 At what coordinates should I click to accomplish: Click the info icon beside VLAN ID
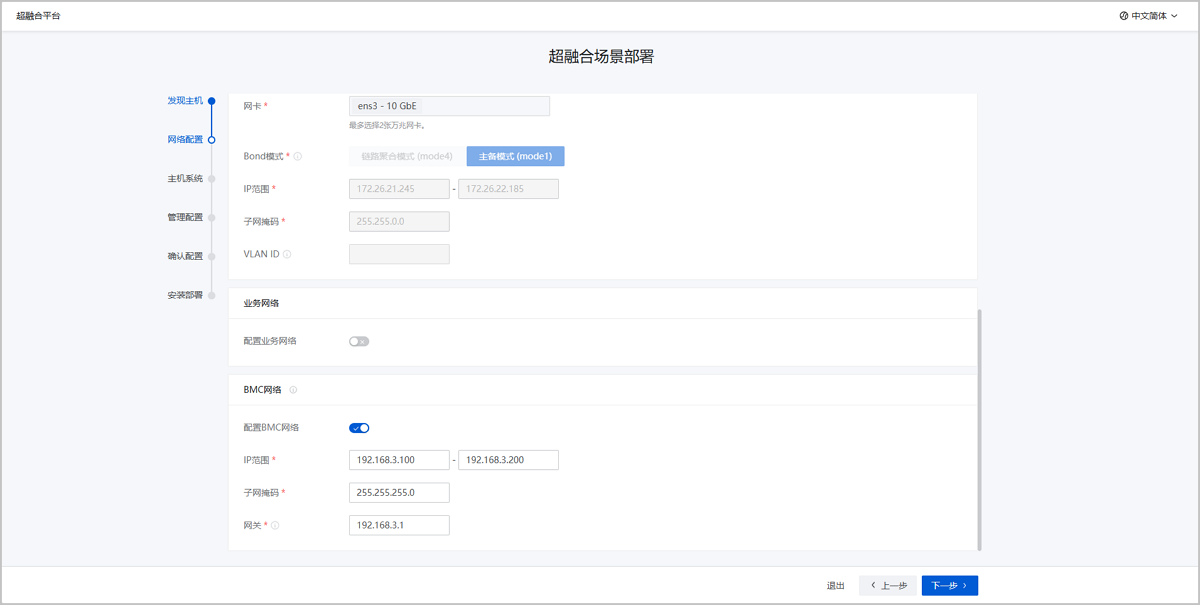(287, 254)
